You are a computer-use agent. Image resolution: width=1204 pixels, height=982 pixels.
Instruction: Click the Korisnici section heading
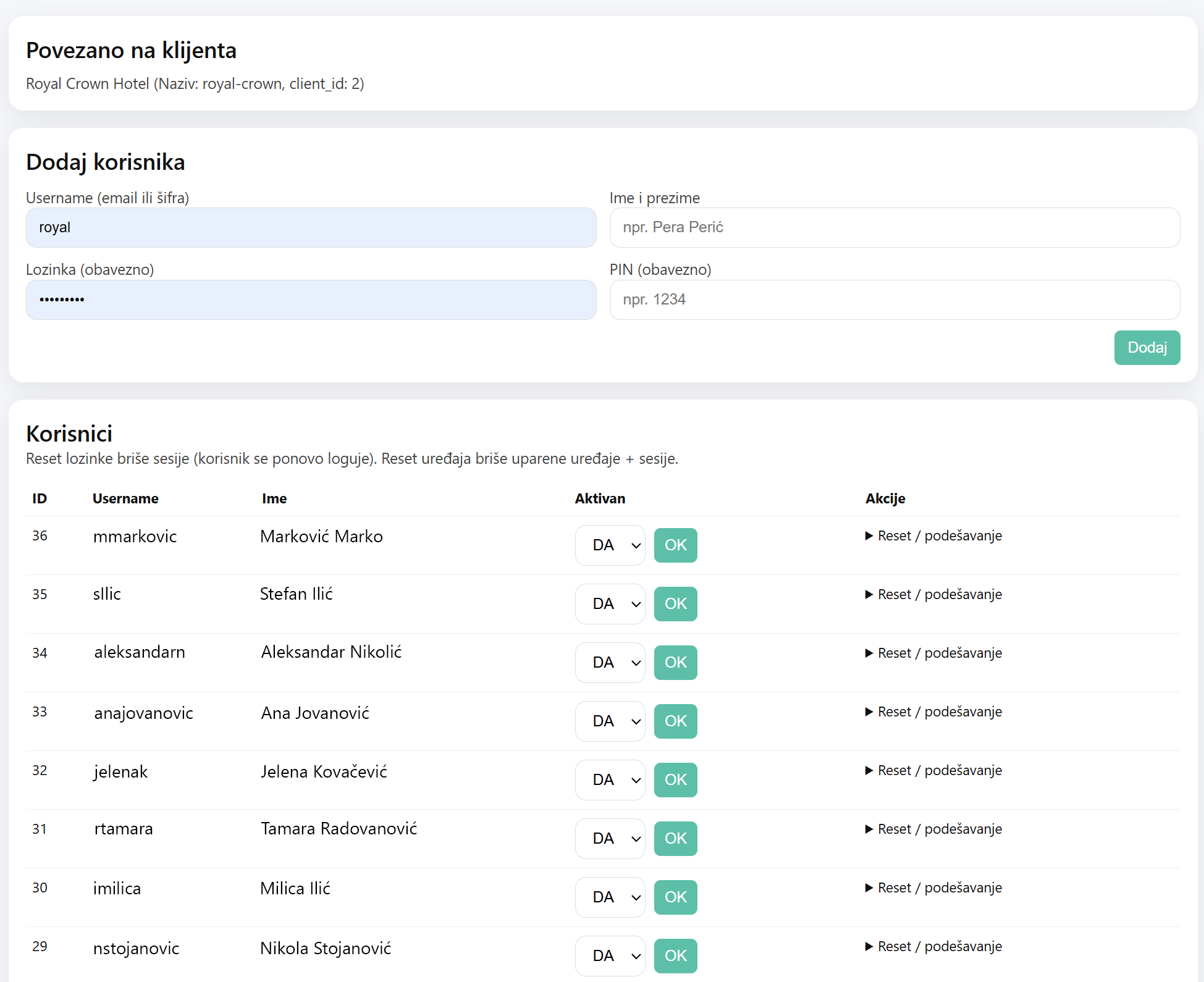69,434
